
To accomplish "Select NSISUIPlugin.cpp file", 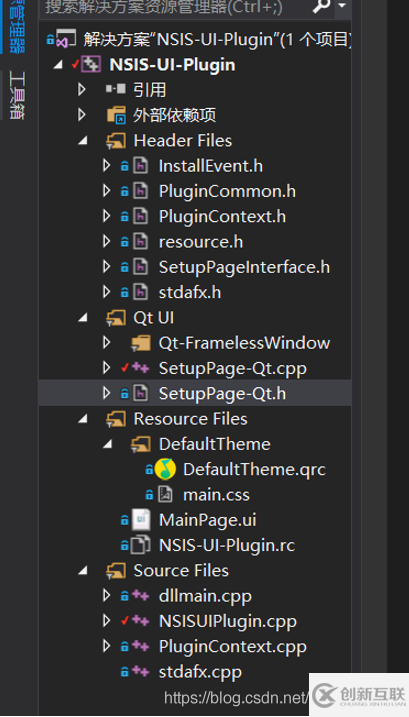I will click(227, 621).
